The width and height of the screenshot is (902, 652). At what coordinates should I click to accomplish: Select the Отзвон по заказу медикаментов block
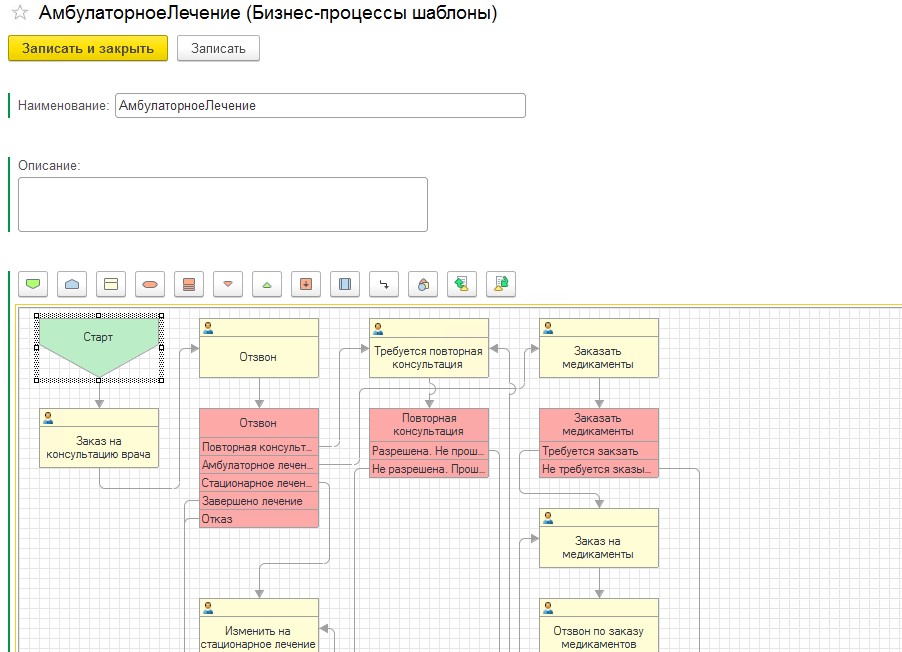[599, 626]
